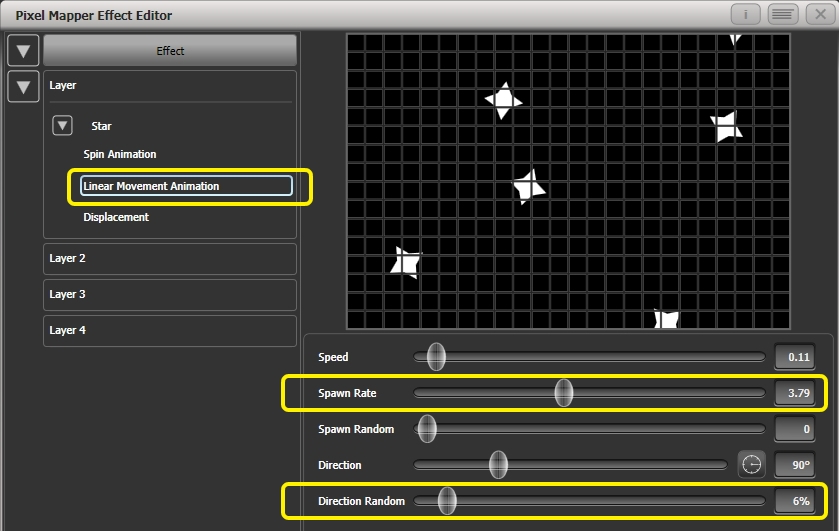Click the dropdown arrow beside the Layer panel
This screenshot has height=531, width=839.
pos(23,86)
